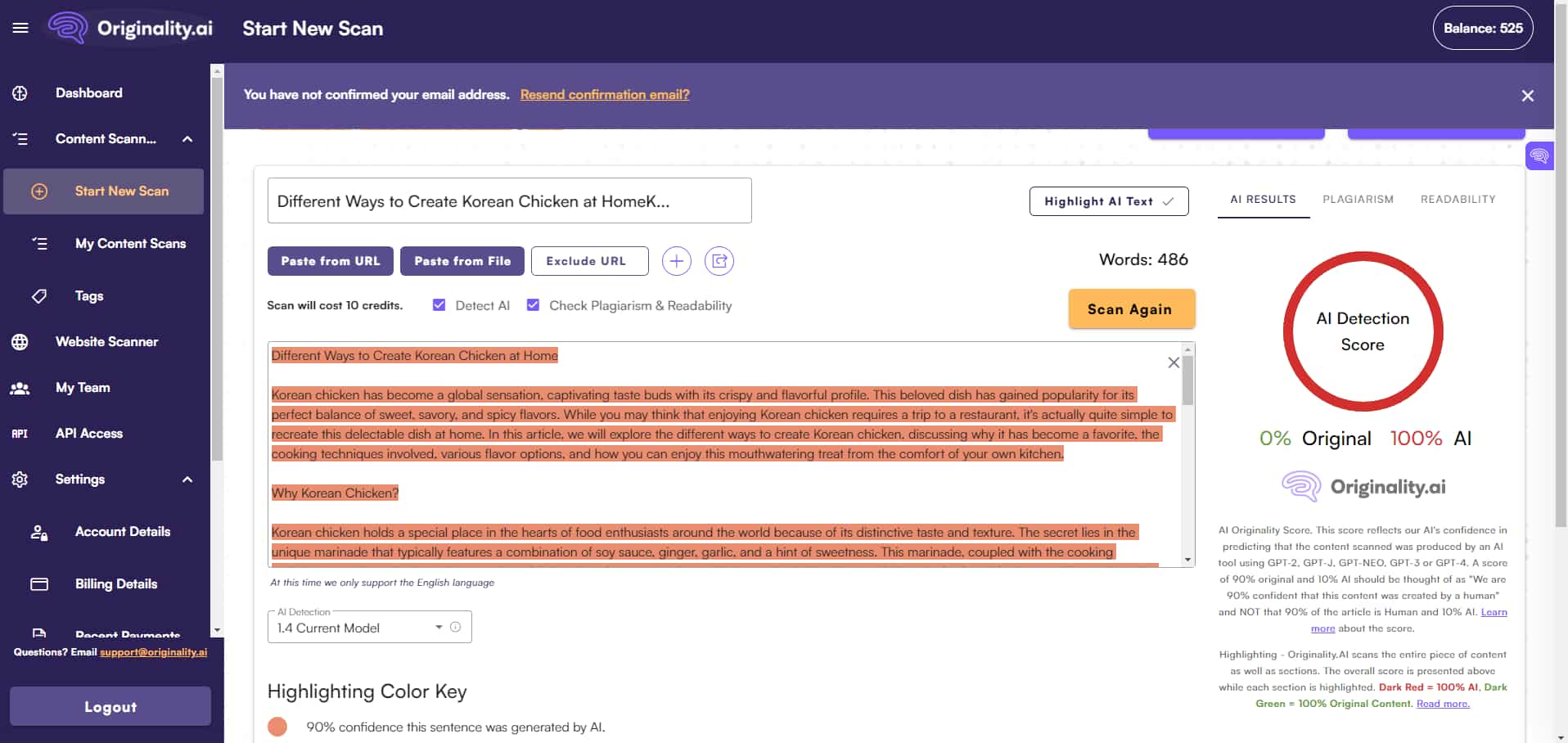Image resolution: width=1568 pixels, height=743 pixels.
Task: Switch to the PLAGIARISM tab
Action: [1358, 199]
